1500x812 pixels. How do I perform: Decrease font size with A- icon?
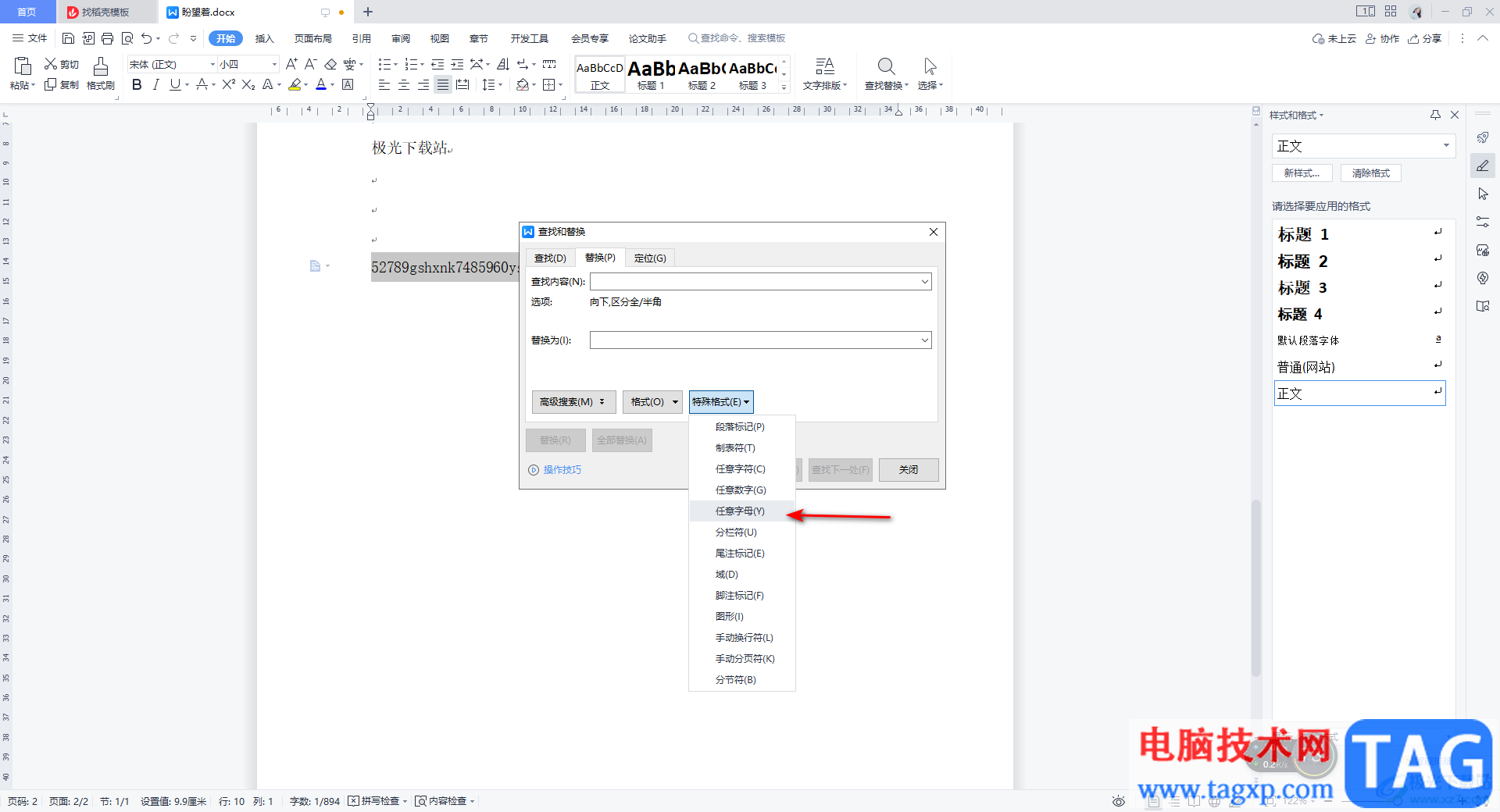coord(310,64)
